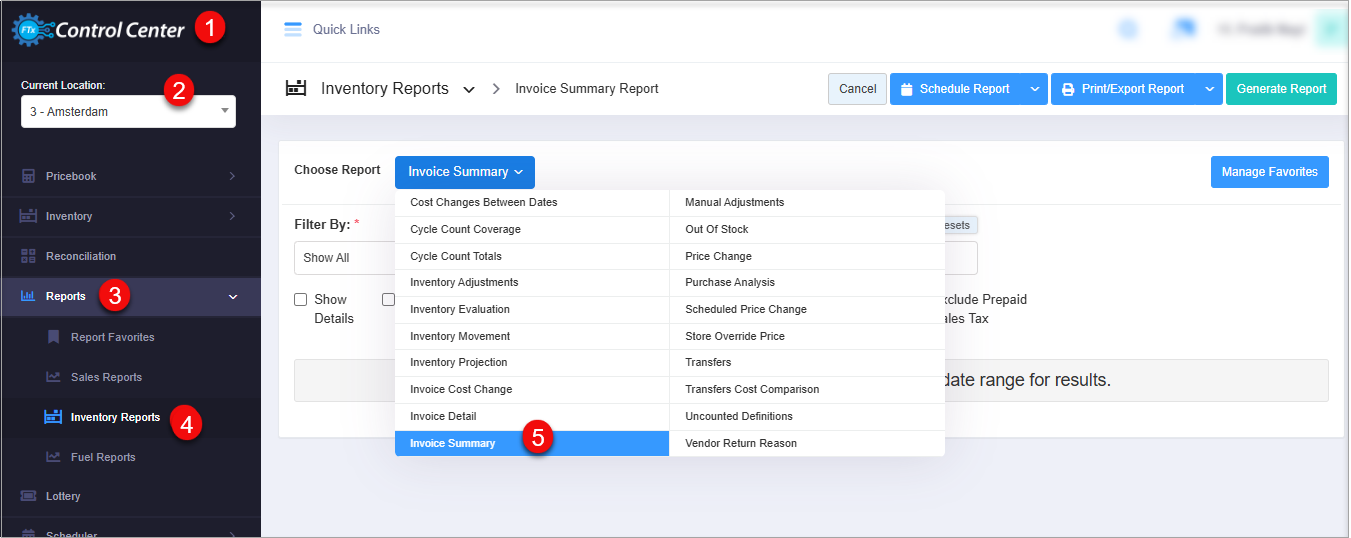1351x538 pixels.
Task: Toggle the Show Details checkbox
Action: click(x=300, y=299)
